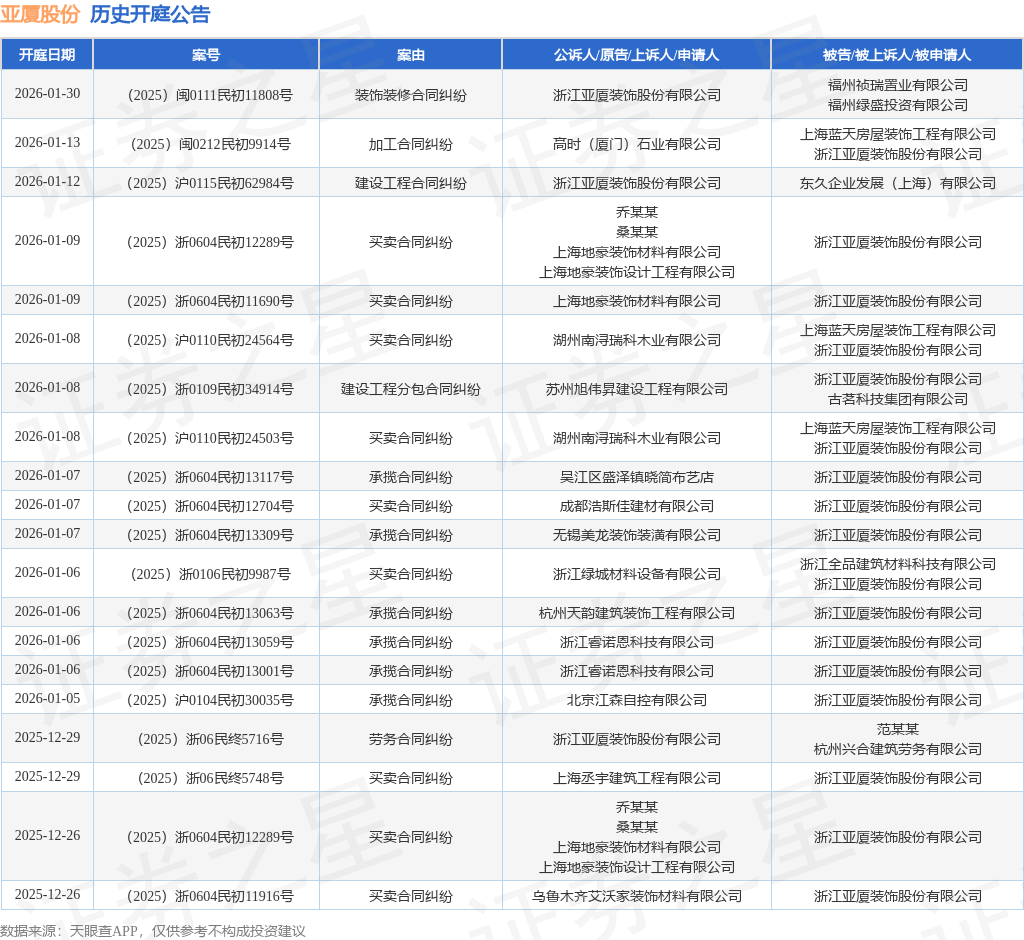Click 建设工程分包合同纠纷 cause cell

411,389
